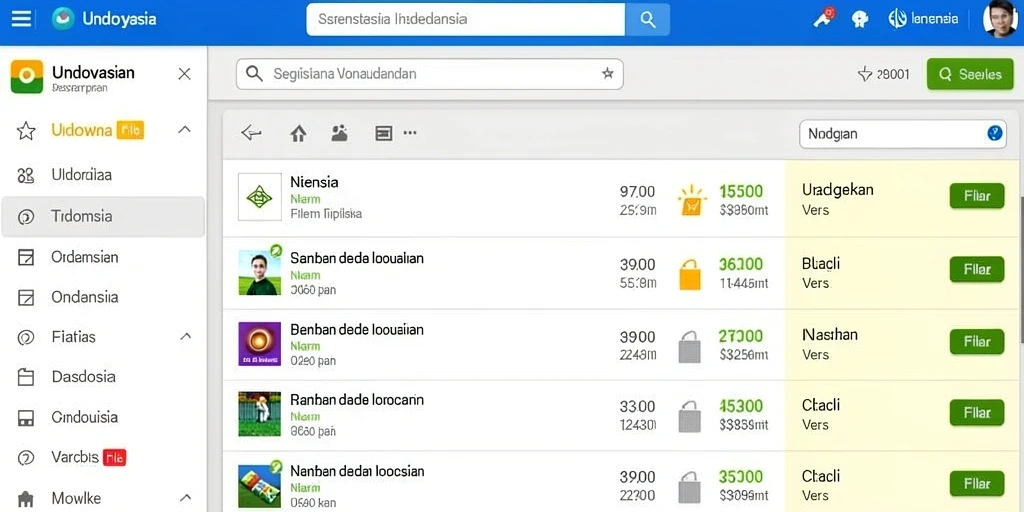Click the Uradgekan label
Viewport: 1024px width, 512px height.
click(838, 190)
